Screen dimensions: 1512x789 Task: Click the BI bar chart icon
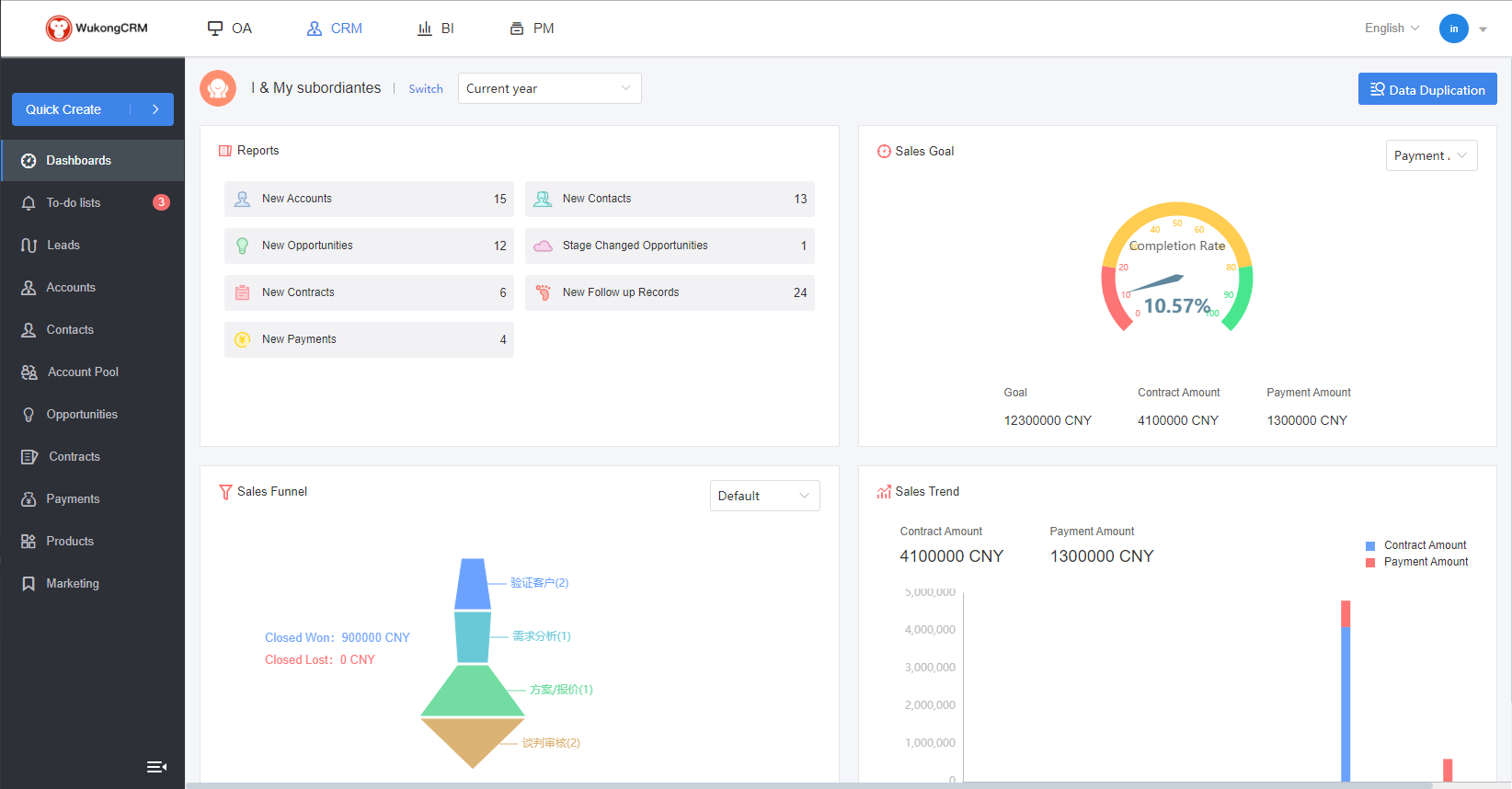(425, 29)
